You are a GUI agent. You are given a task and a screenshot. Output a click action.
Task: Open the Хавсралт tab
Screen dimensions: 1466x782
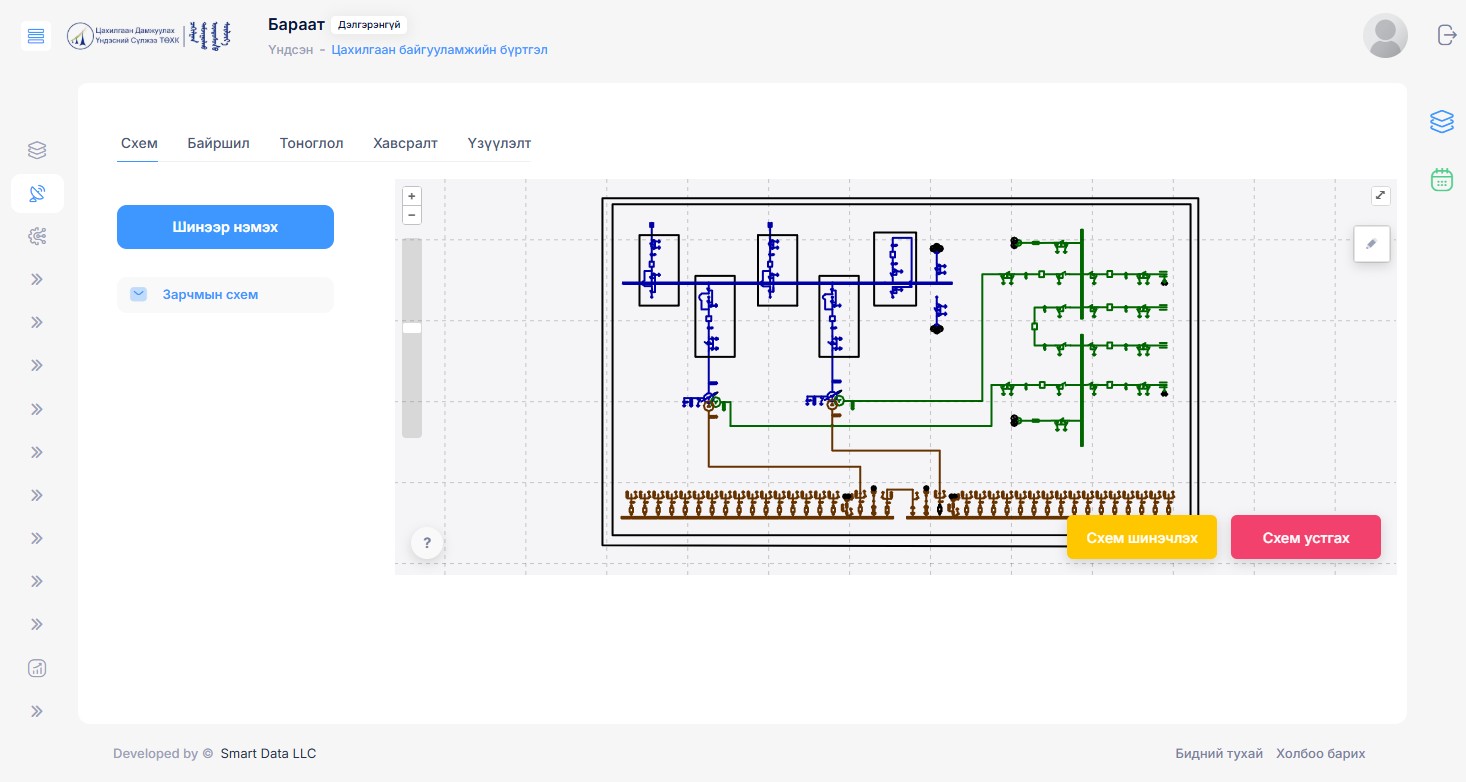[x=405, y=143]
